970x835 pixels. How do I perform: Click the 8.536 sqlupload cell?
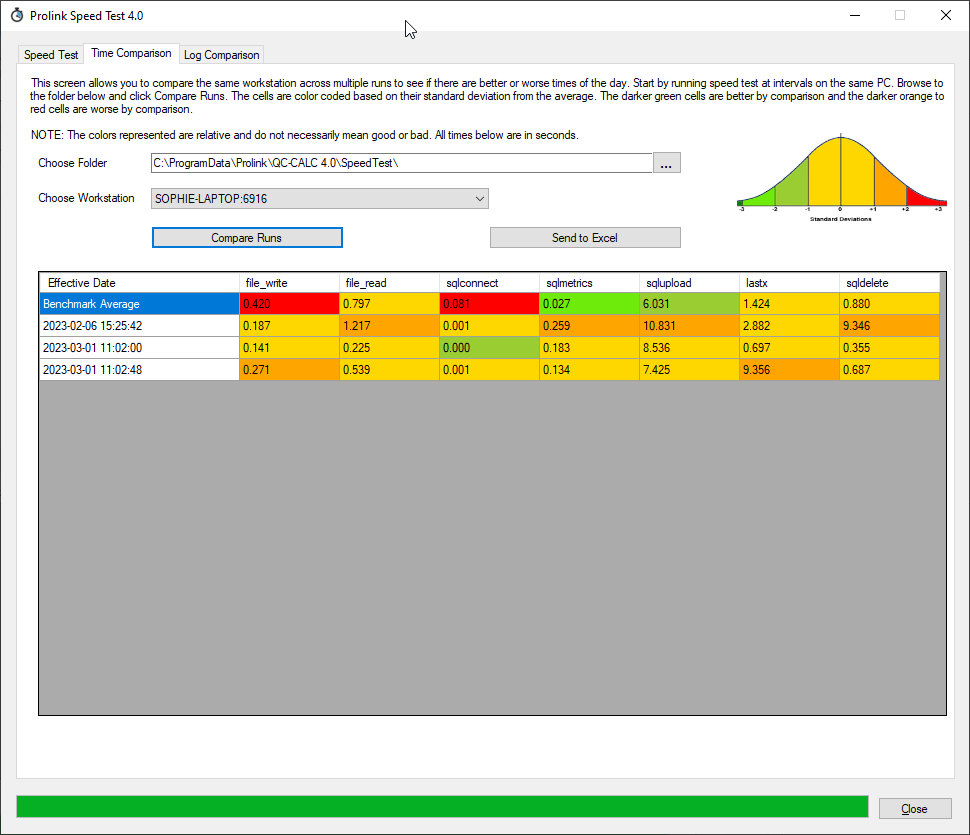(689, 348)
